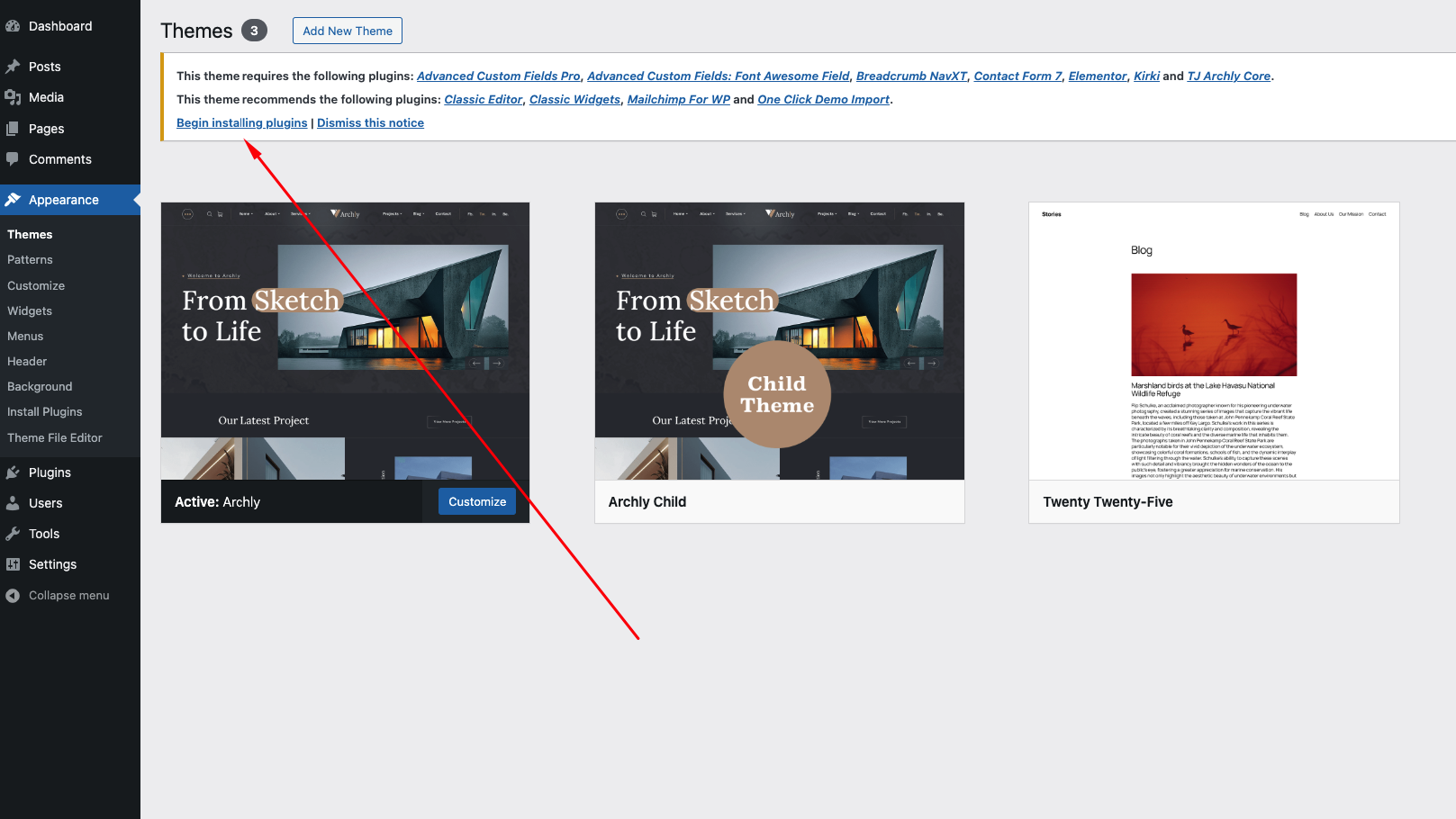Open the Classic Editor plugin link
Viewport: 1456px width, 819px height.
484,99
